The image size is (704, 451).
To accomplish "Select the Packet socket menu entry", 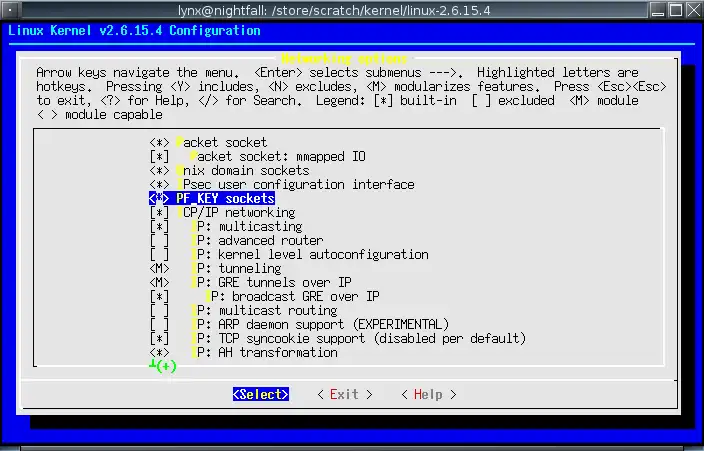I will click(x=221, y=143).
